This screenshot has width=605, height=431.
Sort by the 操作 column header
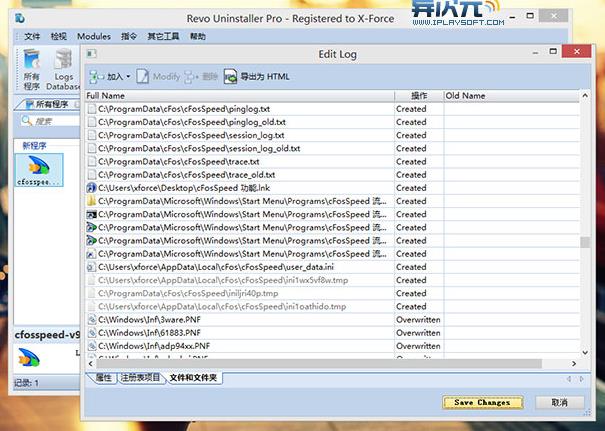pos(419,96)
